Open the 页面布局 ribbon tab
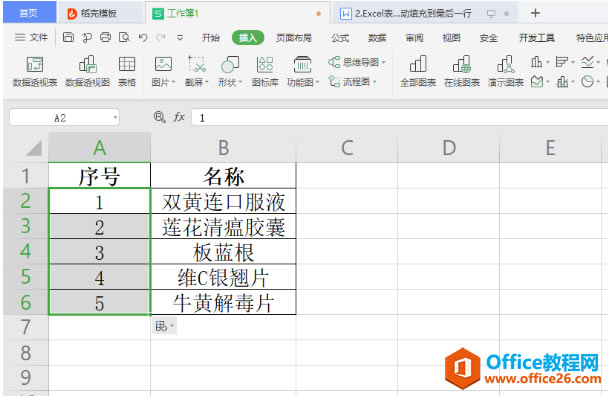The image size is (608, 396). coord(294,38)
